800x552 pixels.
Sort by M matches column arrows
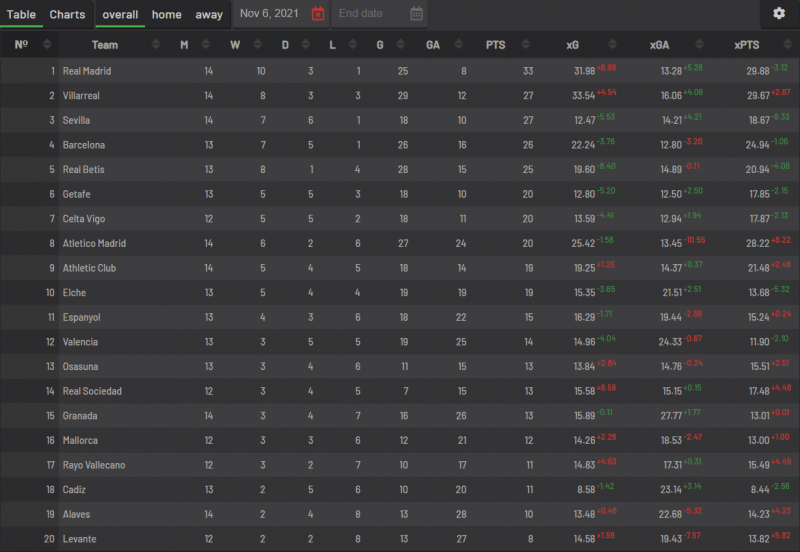206,44
